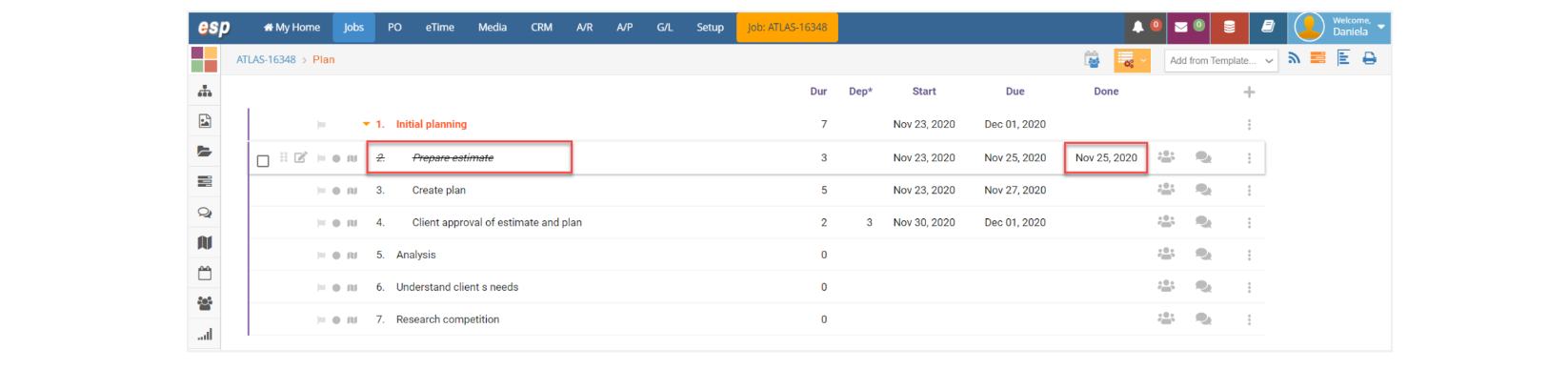
Task: Click the Done date Nov 25, 2020
Action: (x=1106, y=157)
